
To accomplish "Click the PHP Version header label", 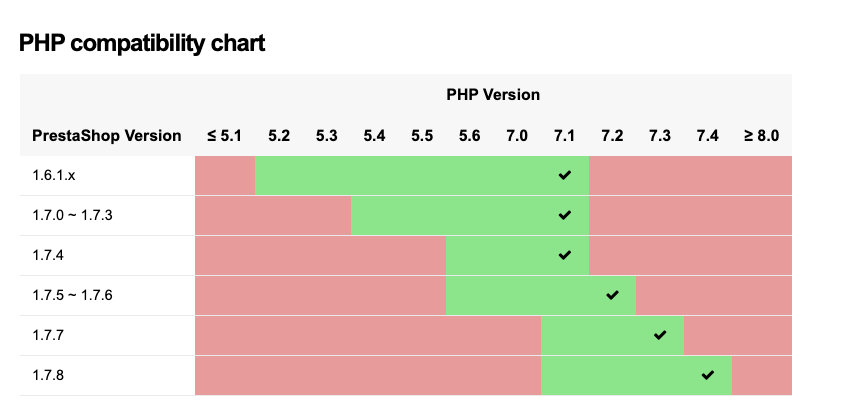I will (x=493, y=95).
